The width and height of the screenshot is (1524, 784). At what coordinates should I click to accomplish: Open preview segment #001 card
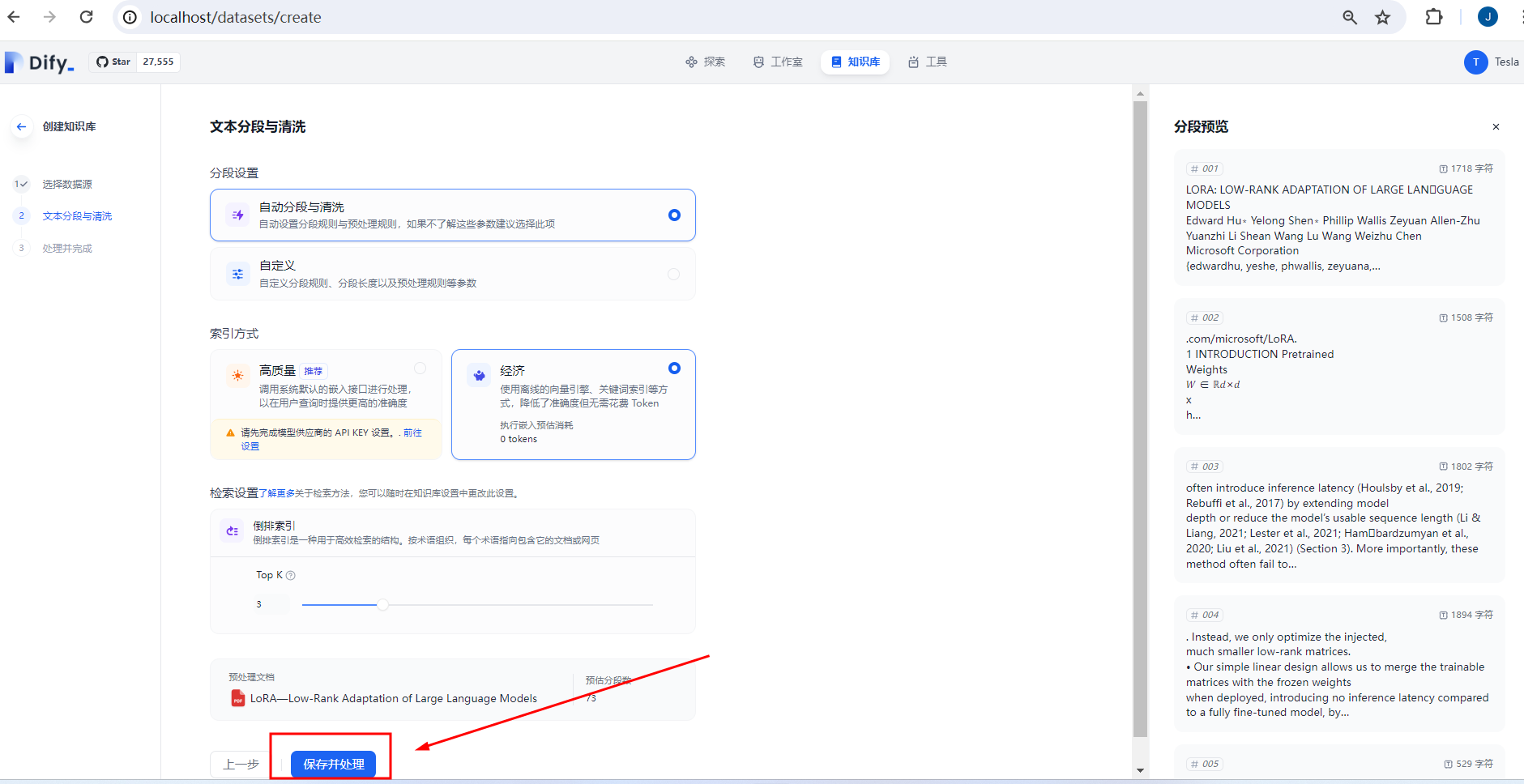(x=1339, y=218)
